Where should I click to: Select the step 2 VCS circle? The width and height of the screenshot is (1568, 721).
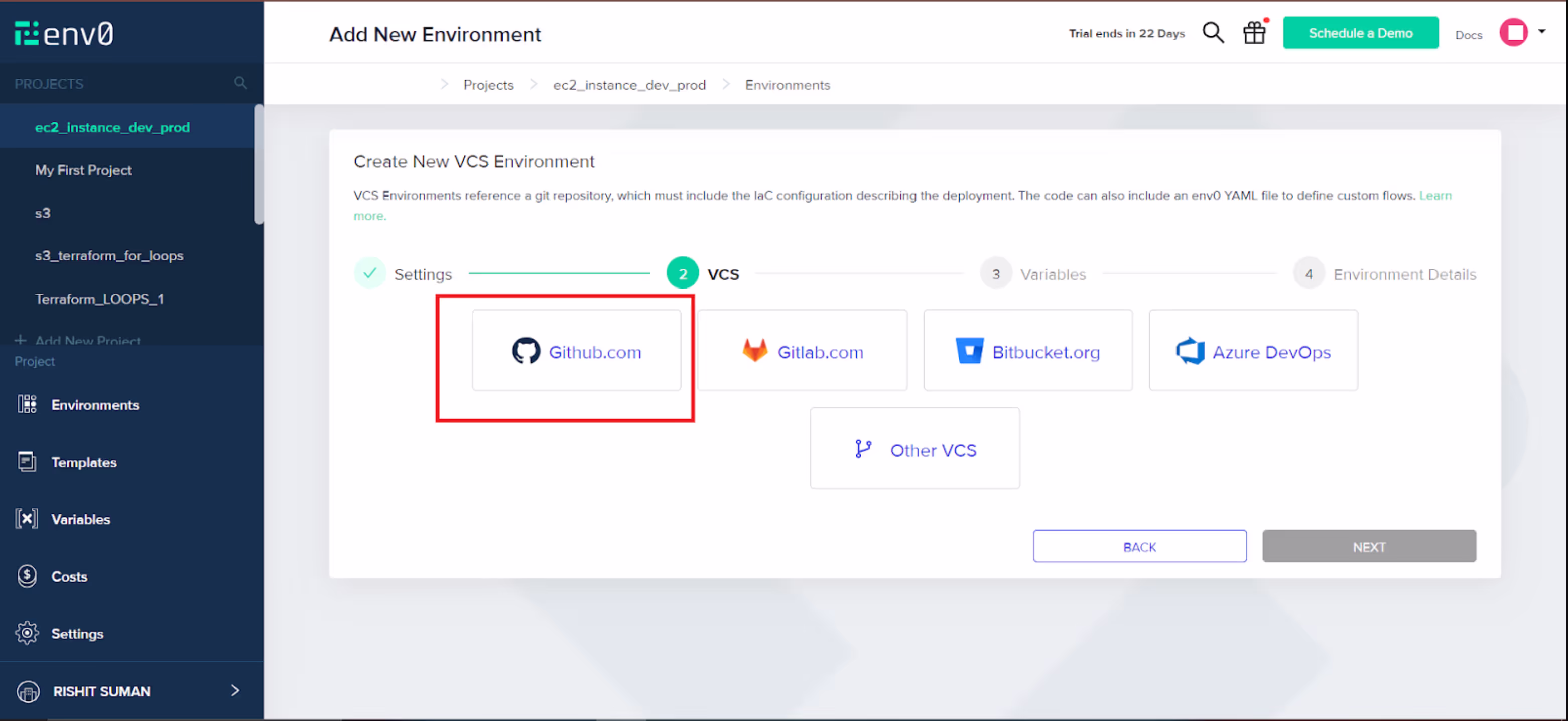pyautogui.click(x=682, y=273)
